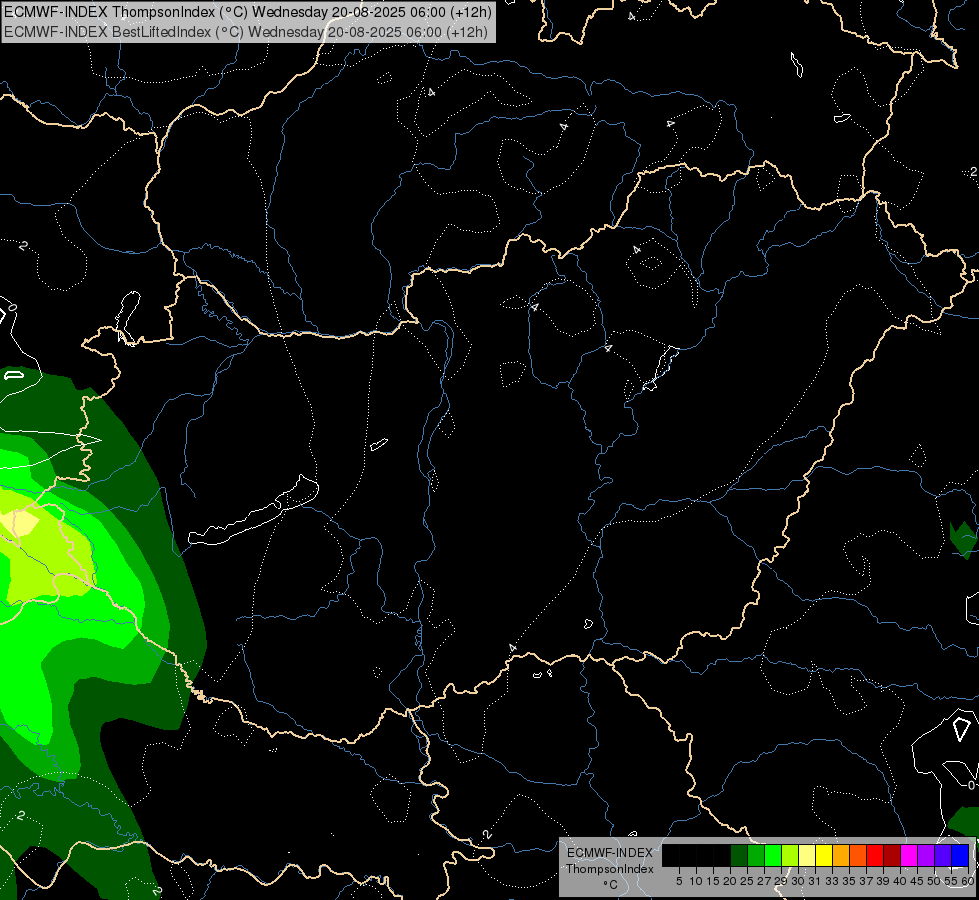979x900 pixels.
Task: Click the violet 50-55 legend swatch
Action: [x=943, y=855]
